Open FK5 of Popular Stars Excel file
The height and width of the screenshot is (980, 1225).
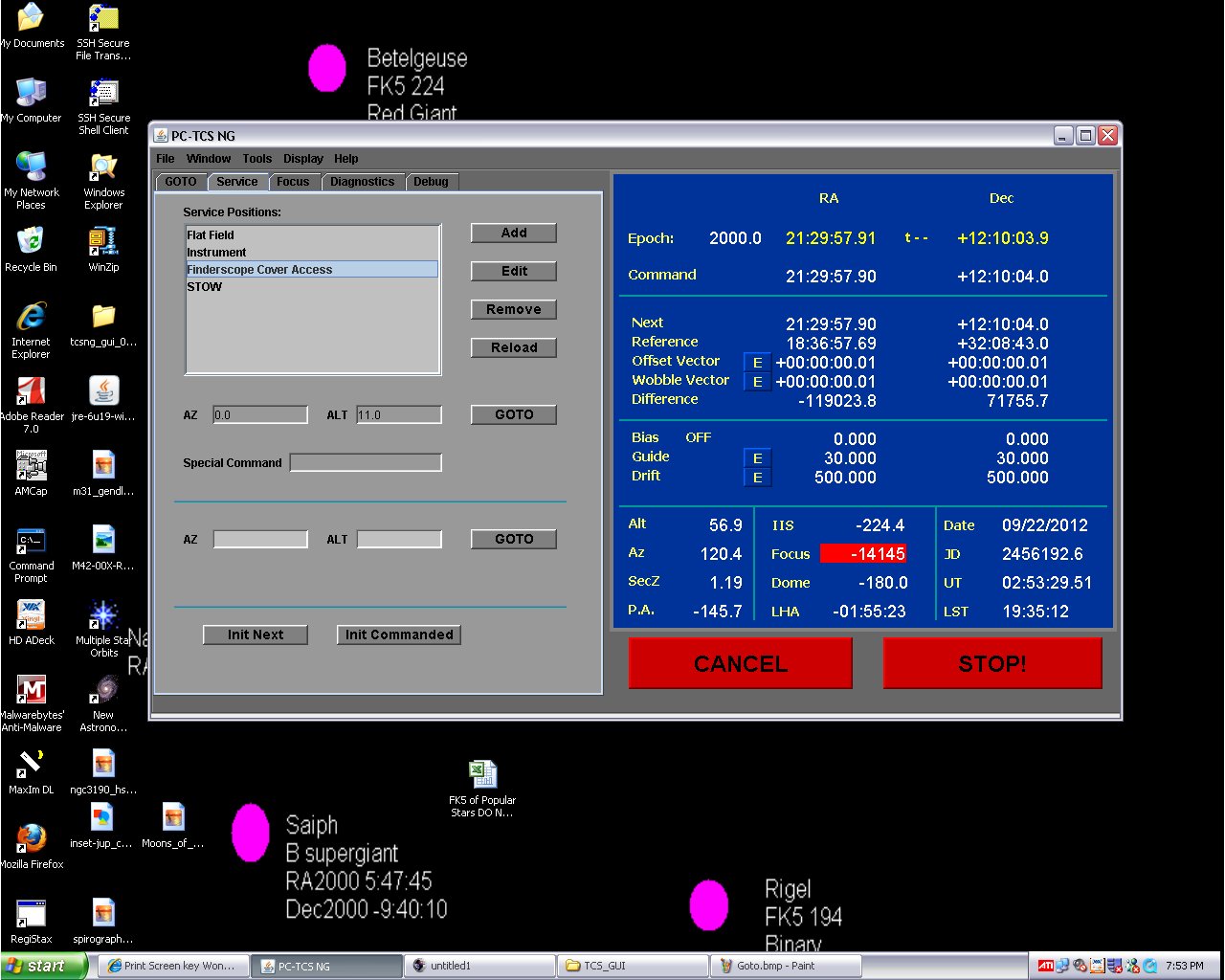[482, 789]
